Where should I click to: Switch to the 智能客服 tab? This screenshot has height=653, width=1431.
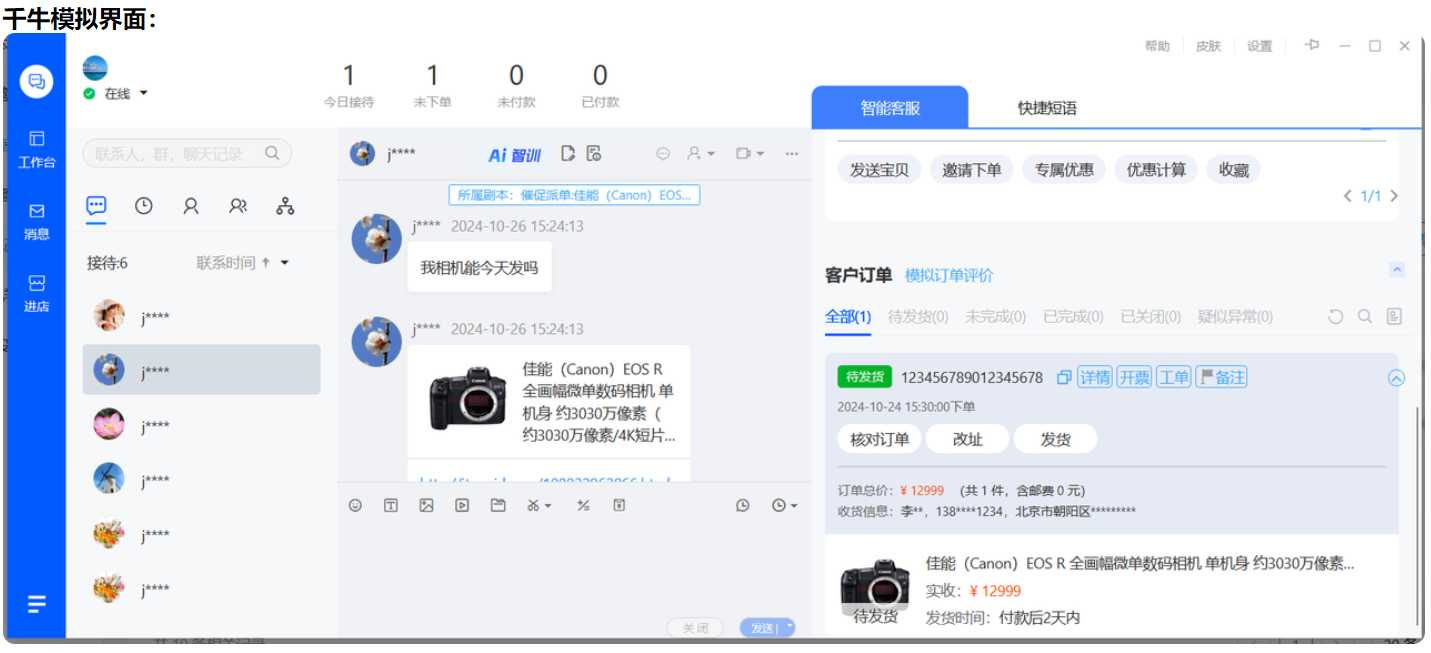coord(890,107)
